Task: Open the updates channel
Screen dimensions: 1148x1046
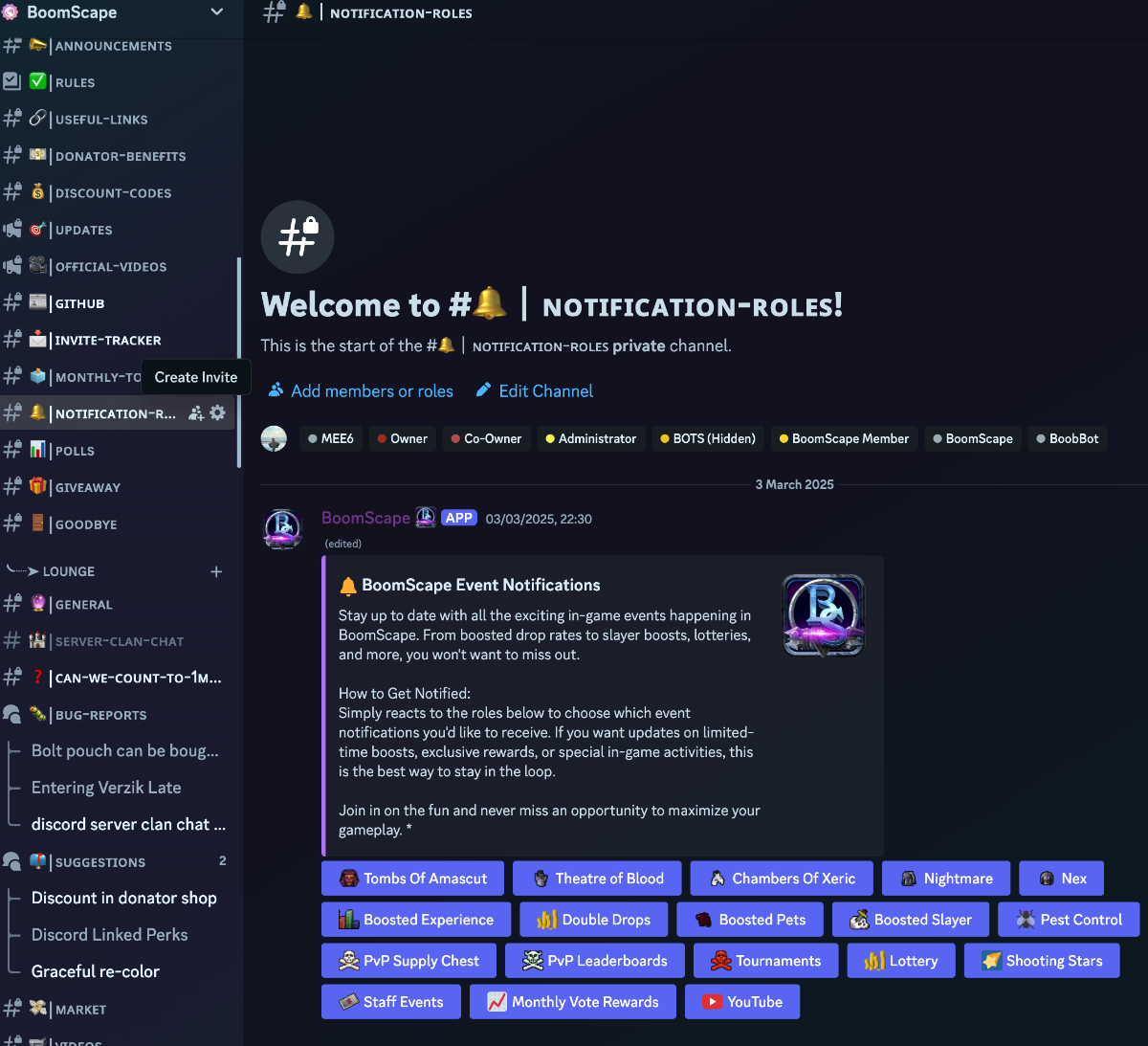Action: (x=118, y=230)
